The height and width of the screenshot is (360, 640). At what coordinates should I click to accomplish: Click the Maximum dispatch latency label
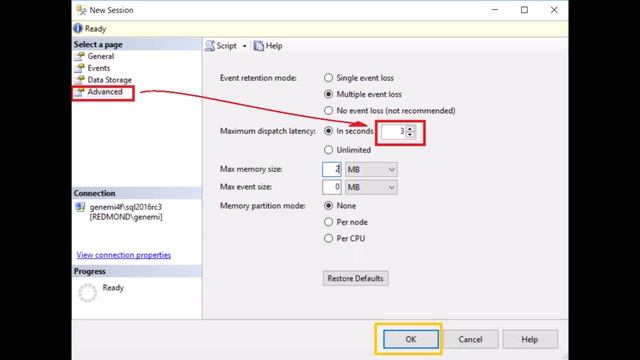pos(268,131)
